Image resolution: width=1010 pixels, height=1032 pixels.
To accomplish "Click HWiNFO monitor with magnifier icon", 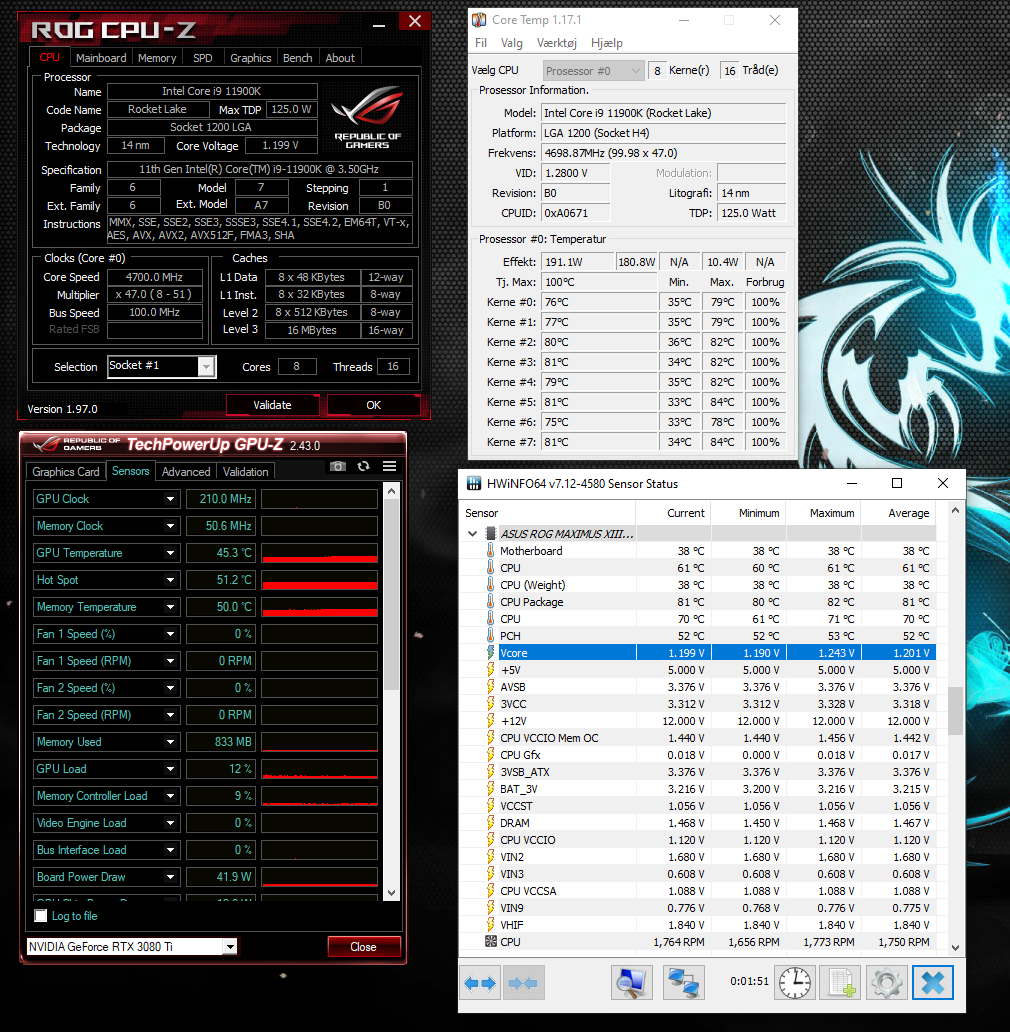I will [631, 983].
